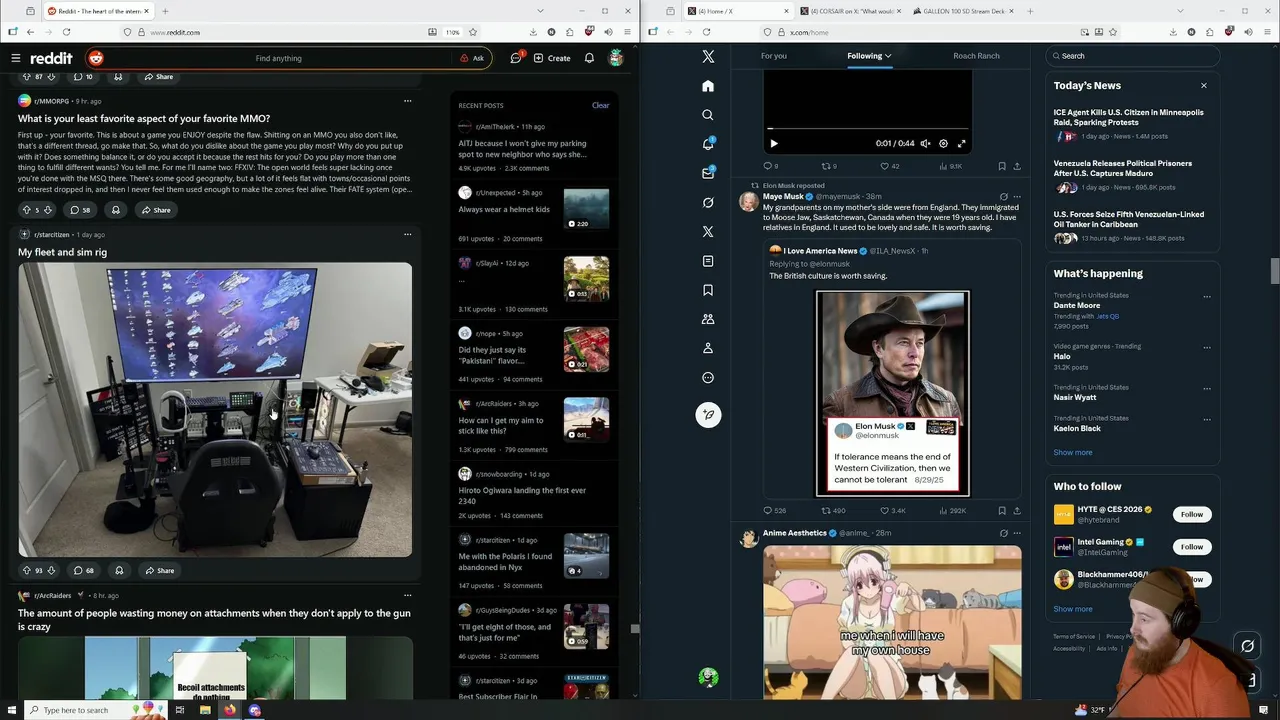Image resolution: width=1280 pixels, height=720 pixels.
Task: Open more options for Nasir Wyatt trend
Action: coord(1207,388)
